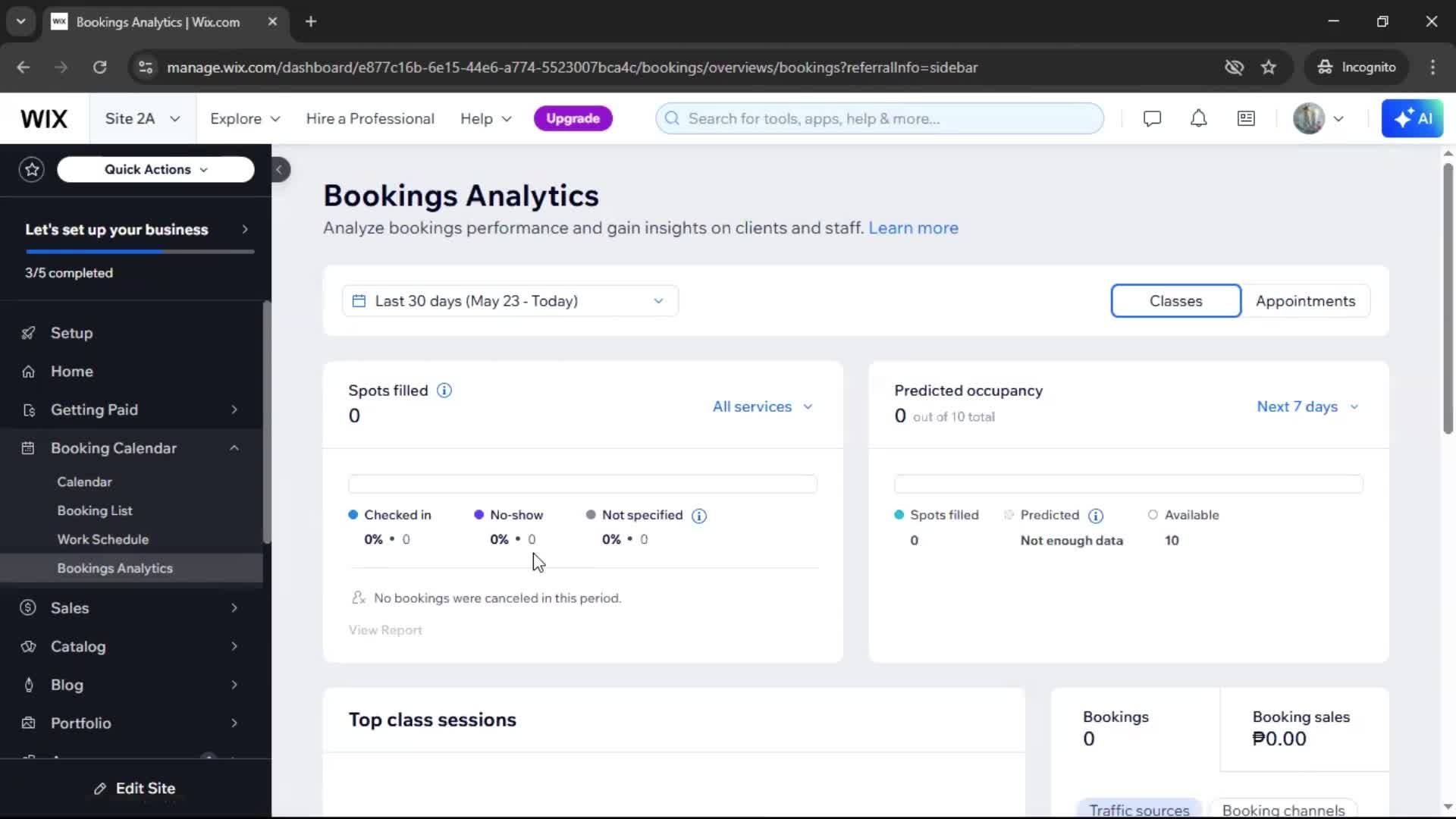The image size is (1456, 819).
Task: Expand the Sales section arrow
Action: 234,607
